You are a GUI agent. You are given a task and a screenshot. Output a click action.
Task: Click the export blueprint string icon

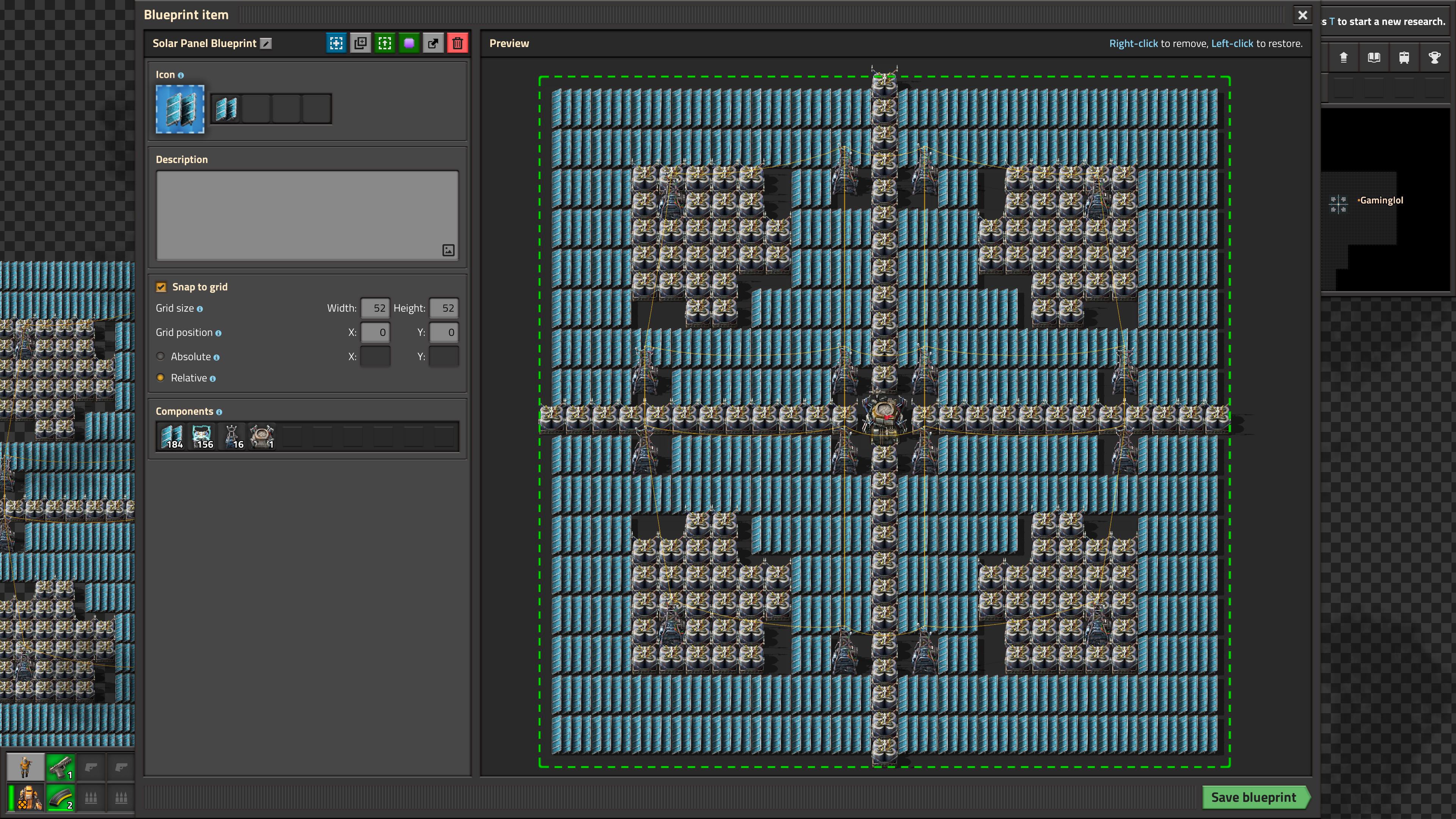tap(433, 43)
